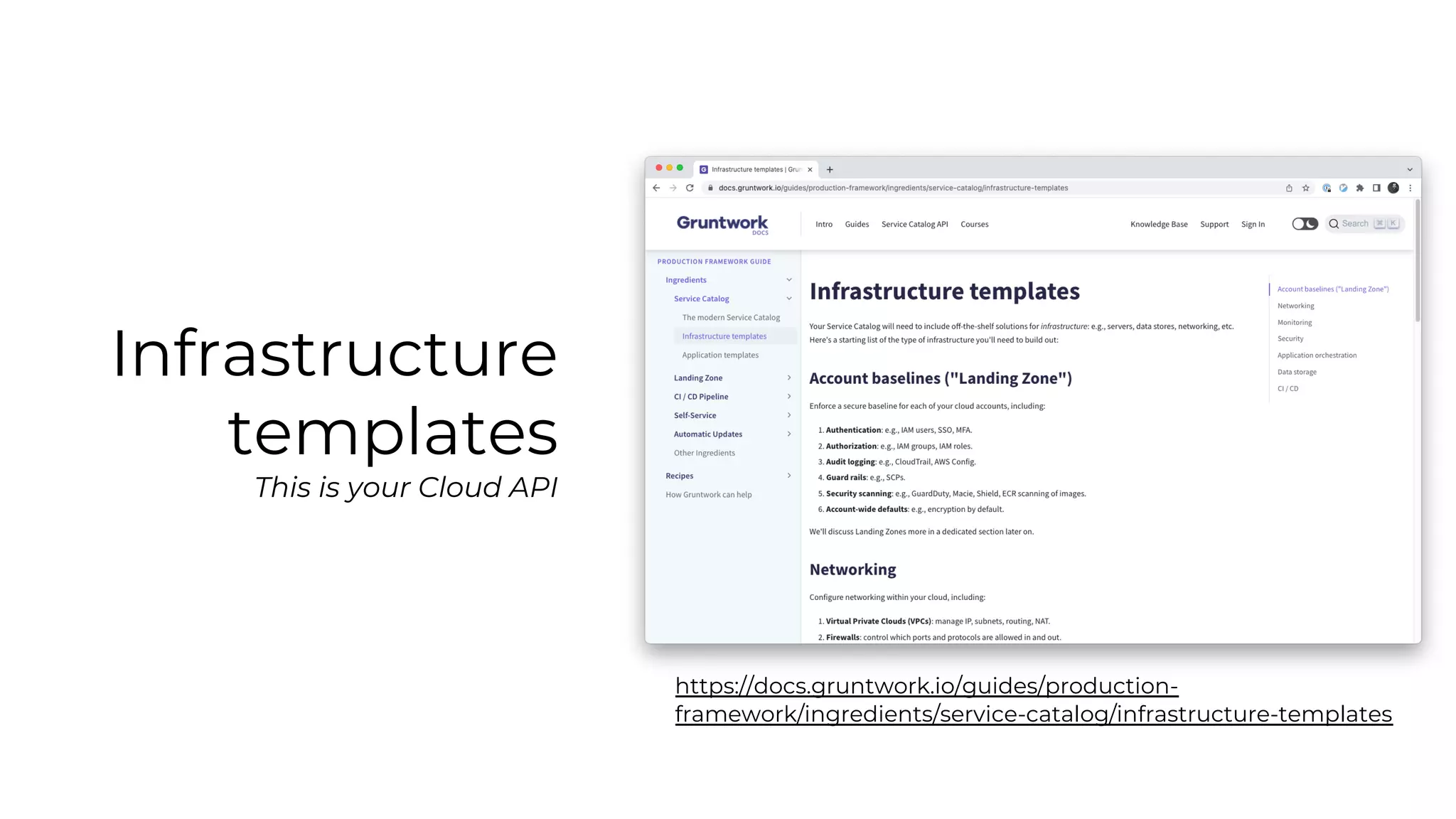The image size is (1456, 819).
Task: Open the puzzle-piece Extensions menu
Action: (1360, 188)
